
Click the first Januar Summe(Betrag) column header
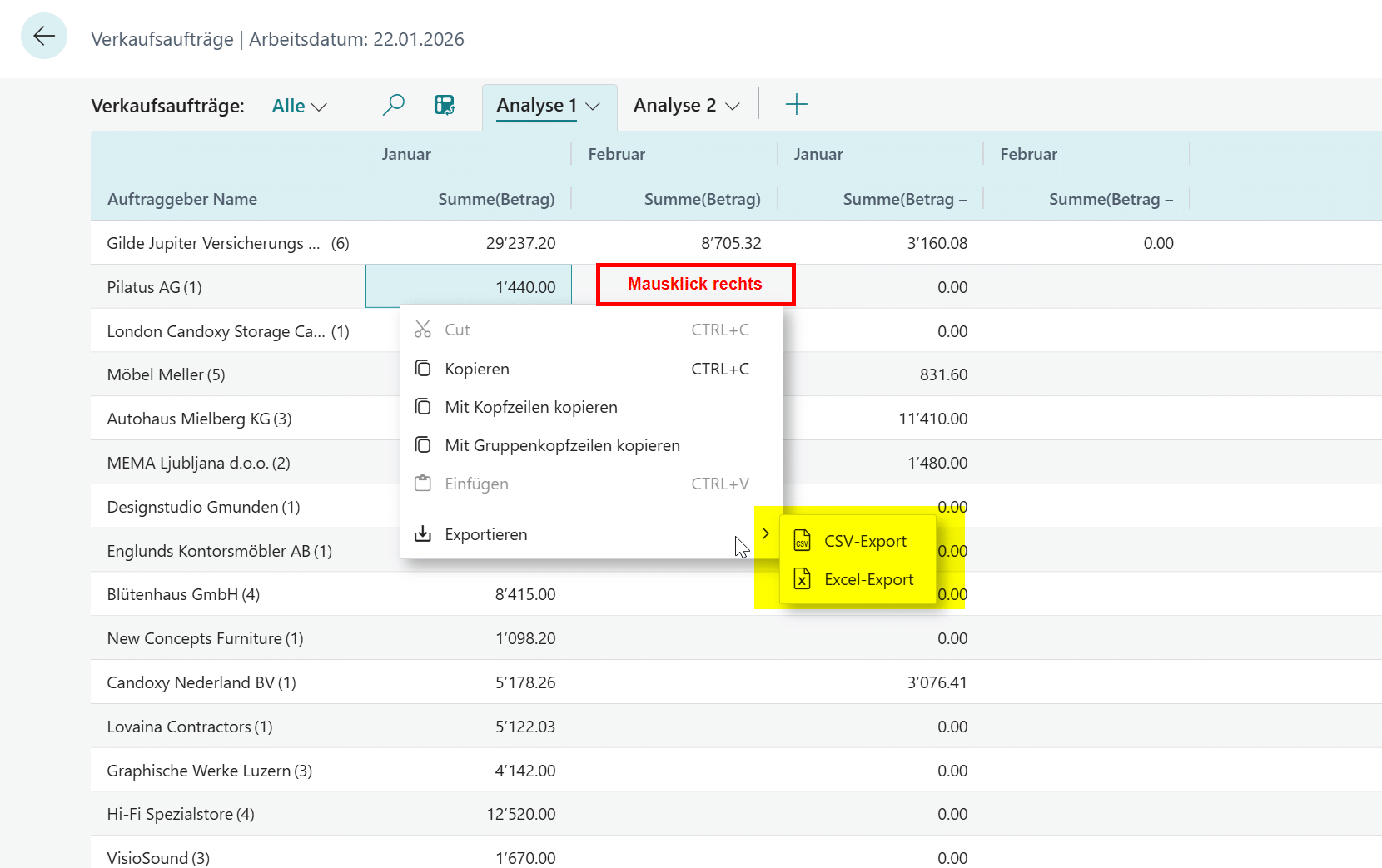pyautogui.click(x=496, y=199)
